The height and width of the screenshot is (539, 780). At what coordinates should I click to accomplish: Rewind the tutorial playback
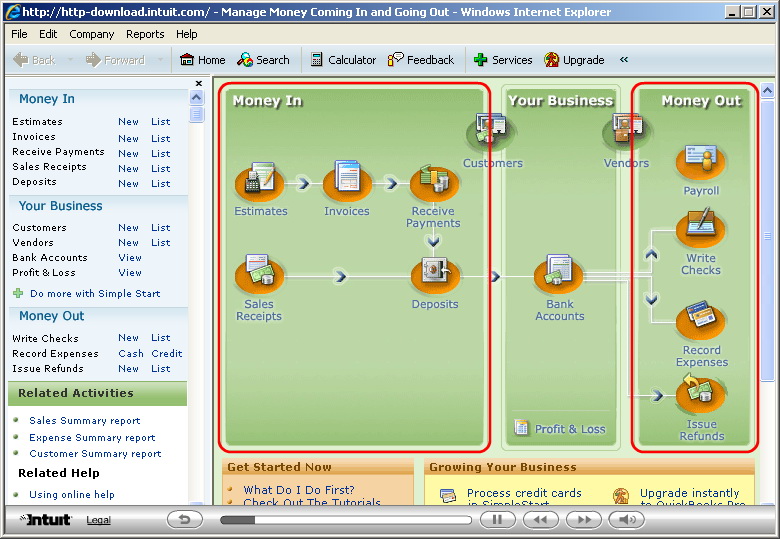click(x=541, y=520)
